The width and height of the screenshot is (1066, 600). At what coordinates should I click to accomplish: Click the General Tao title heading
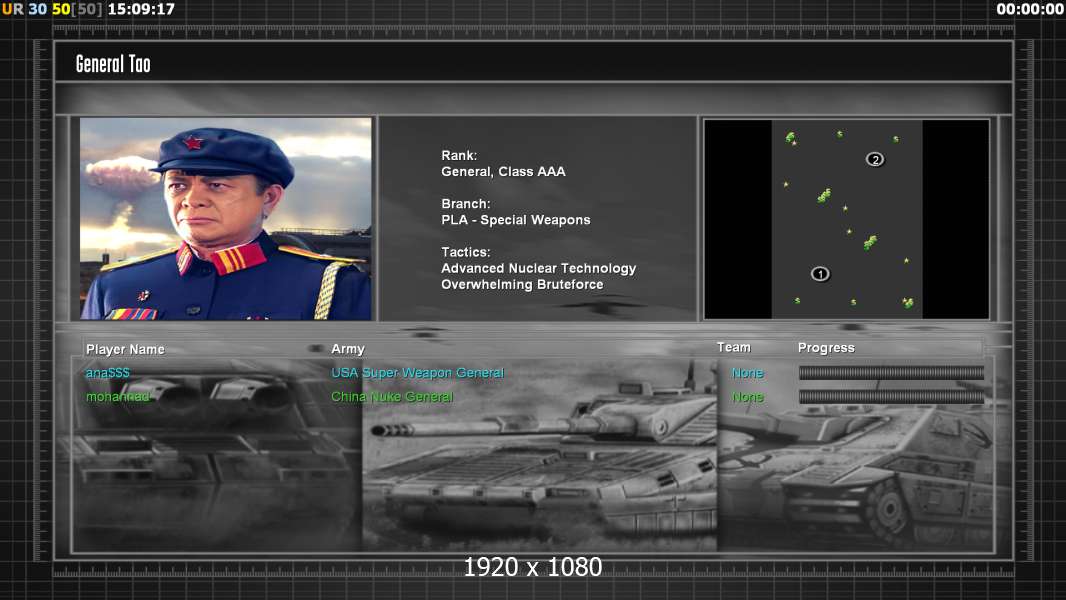[x=113, y=64]
